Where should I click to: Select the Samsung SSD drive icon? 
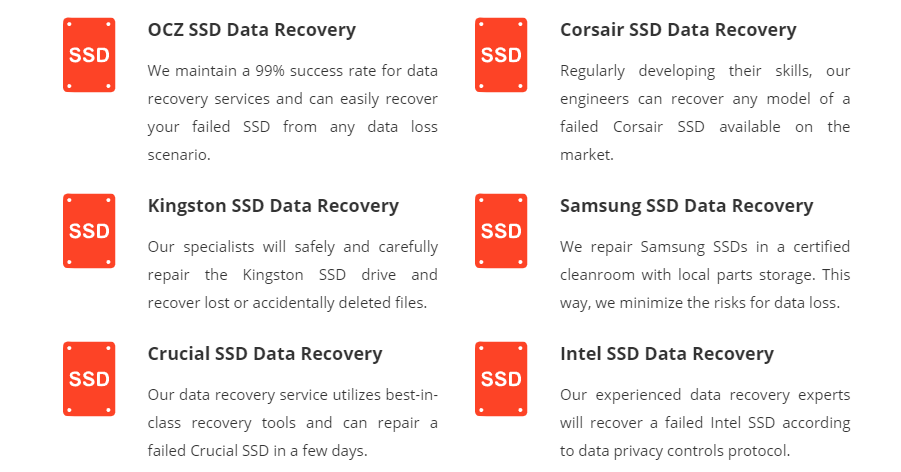(501, 231)
